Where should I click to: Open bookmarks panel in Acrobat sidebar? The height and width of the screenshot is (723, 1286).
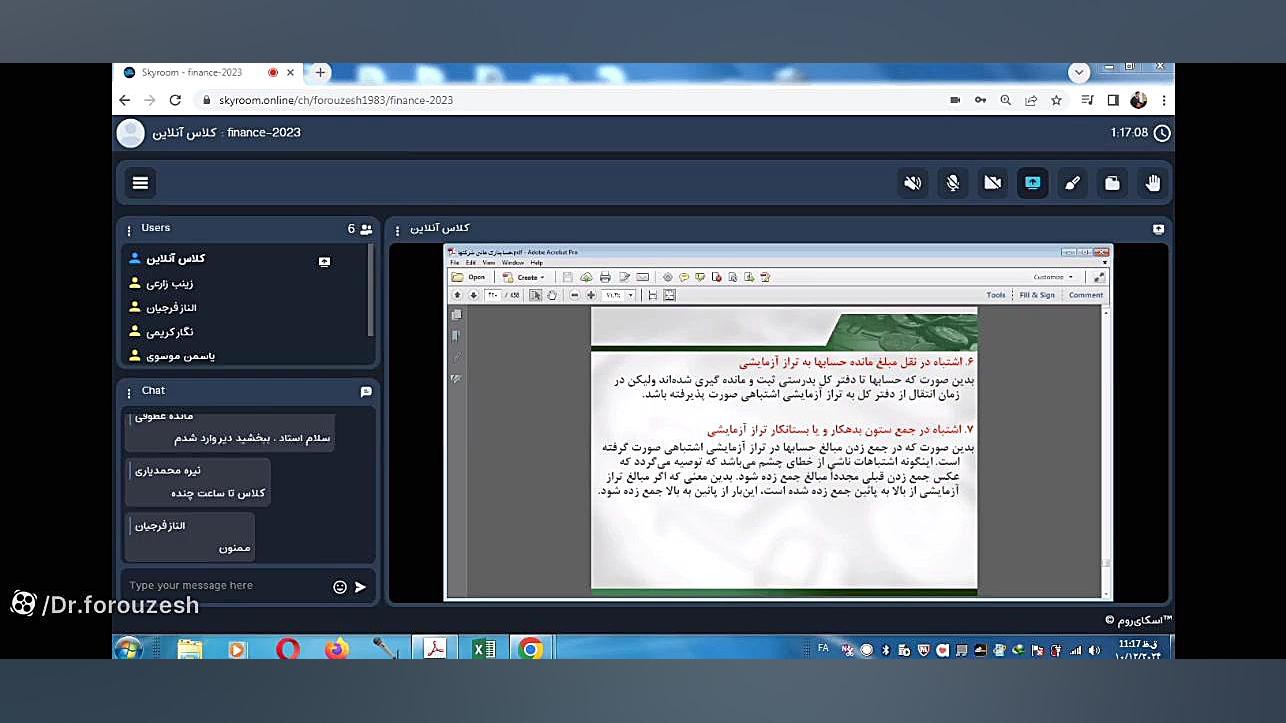click(x=457, y=336)
